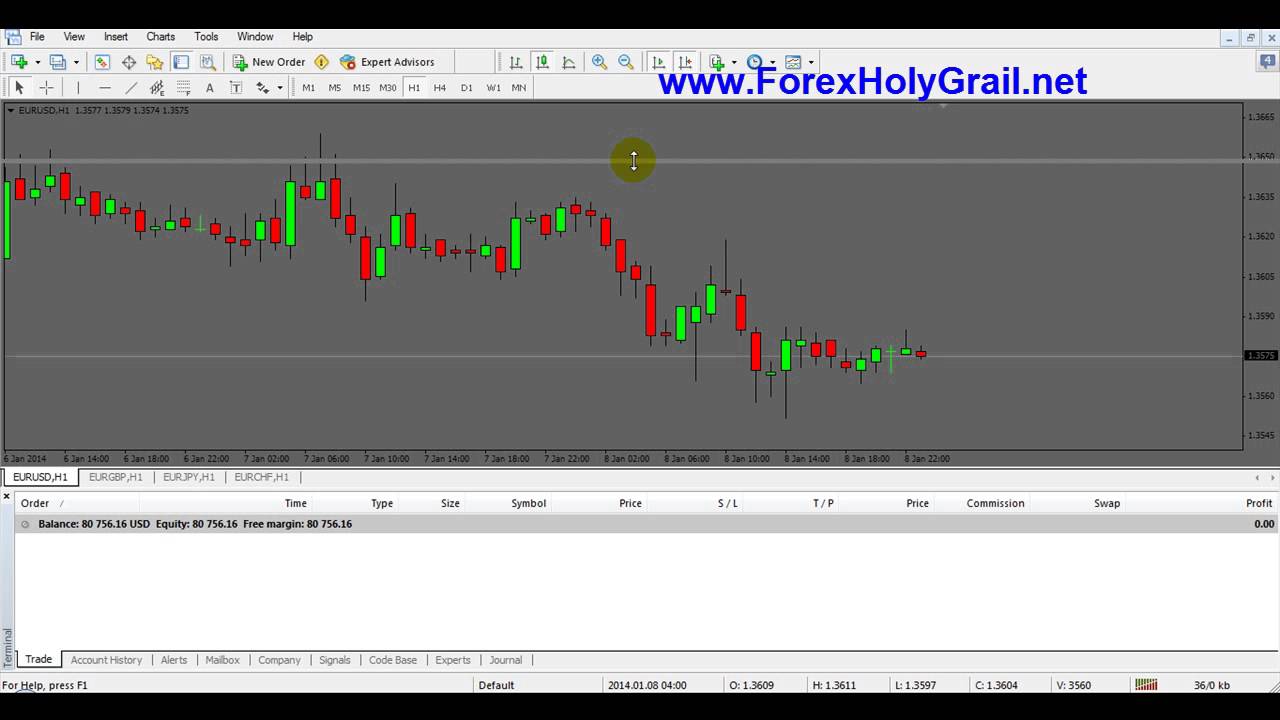Open the Navigator panel
The image size is (1280, 720).
coord(155,62)
